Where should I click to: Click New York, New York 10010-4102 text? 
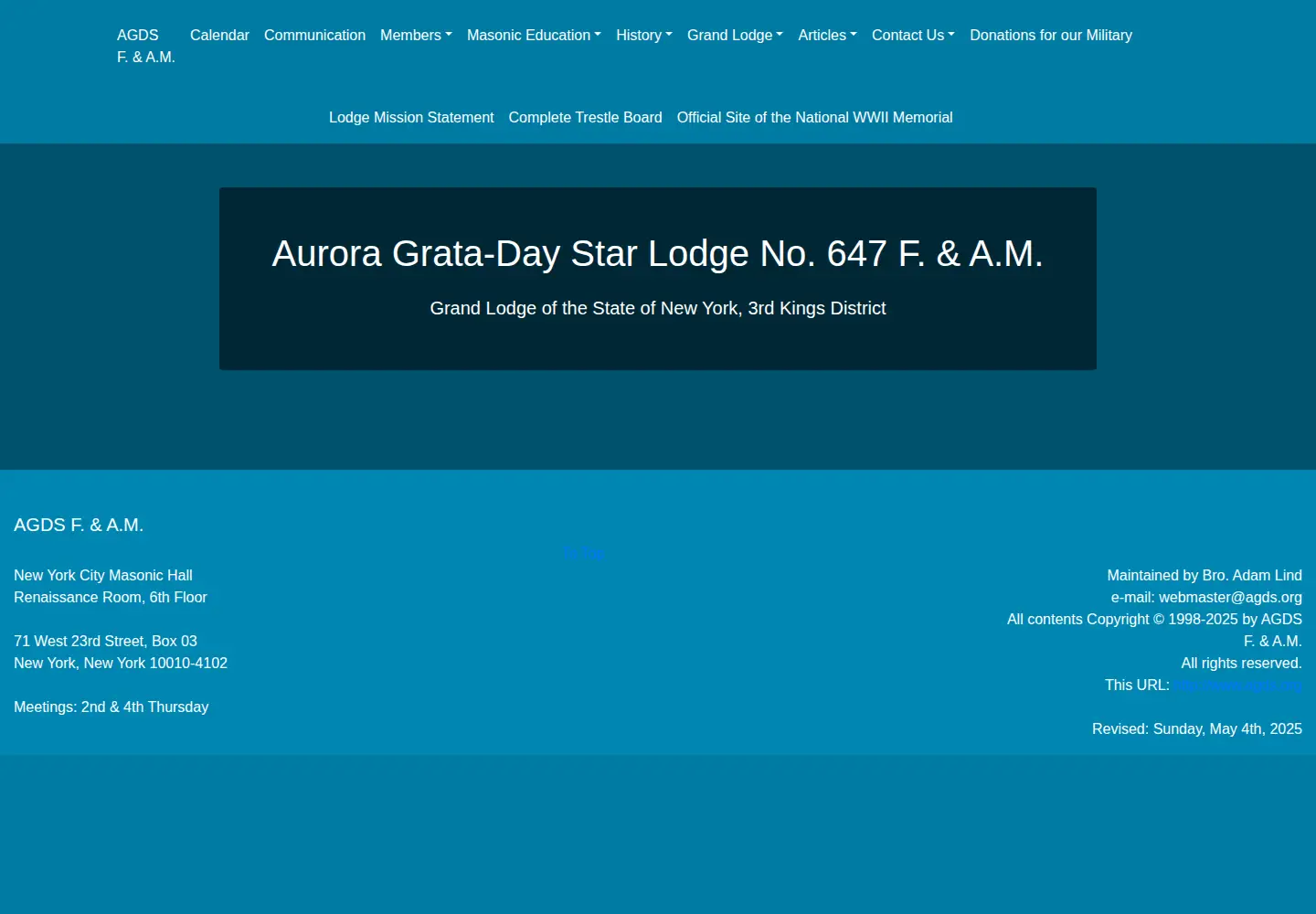pyautogui.click(x=121, y=663)
